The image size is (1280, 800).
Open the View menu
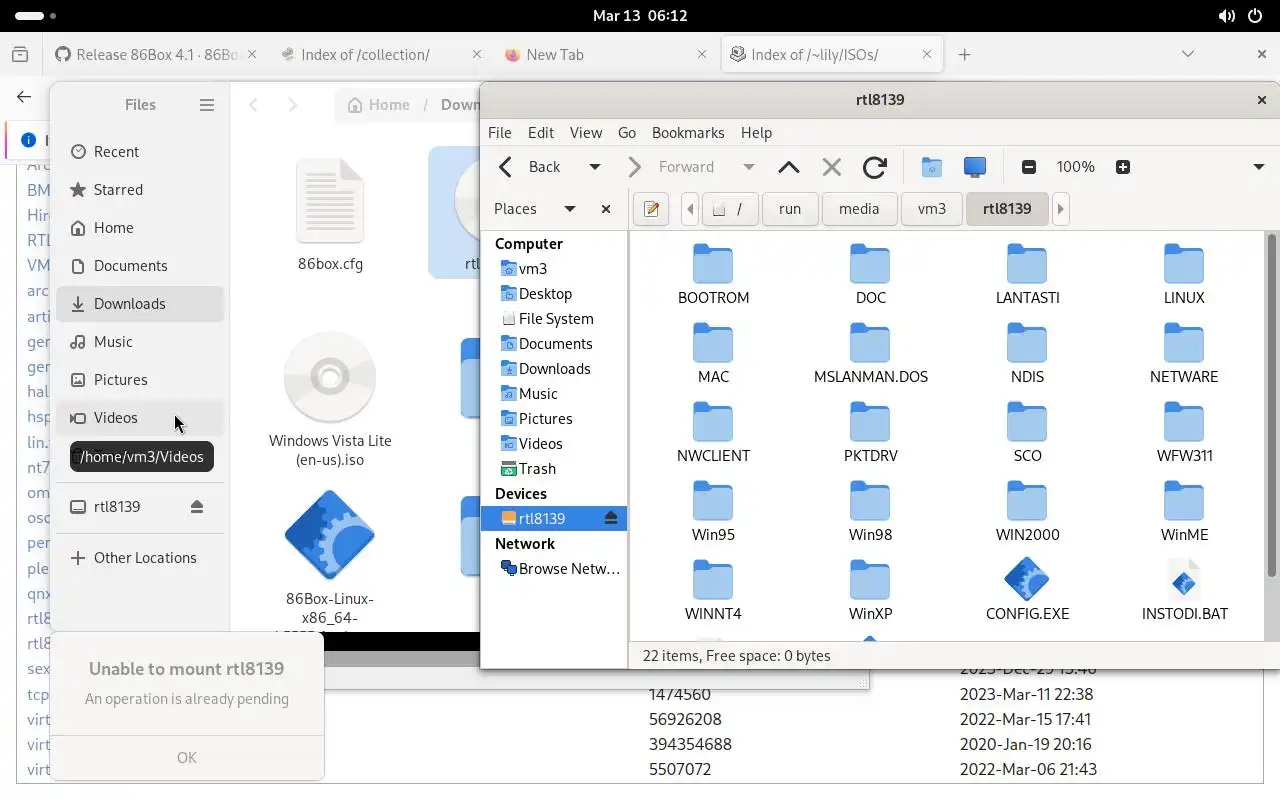[x=586, y=132]
